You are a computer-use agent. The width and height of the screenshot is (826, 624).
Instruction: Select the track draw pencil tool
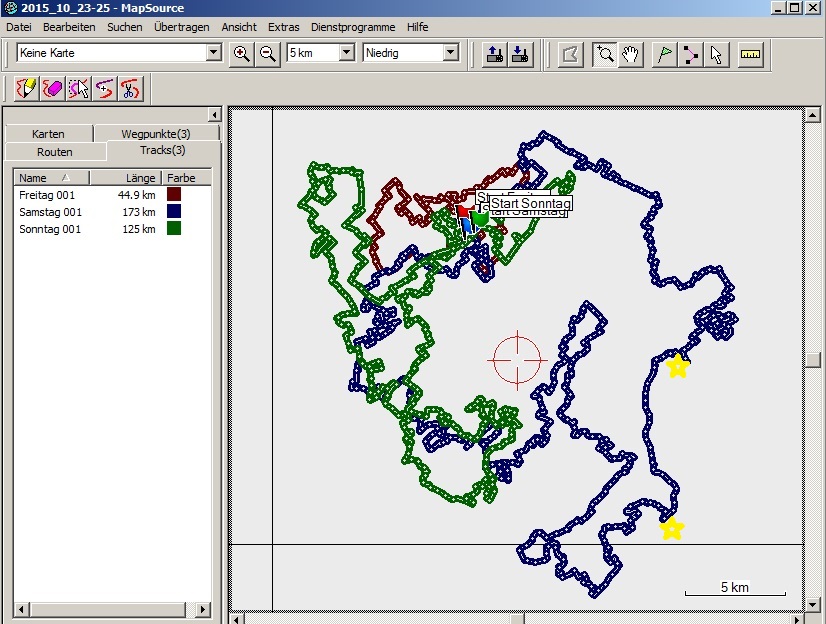point(26,88)
